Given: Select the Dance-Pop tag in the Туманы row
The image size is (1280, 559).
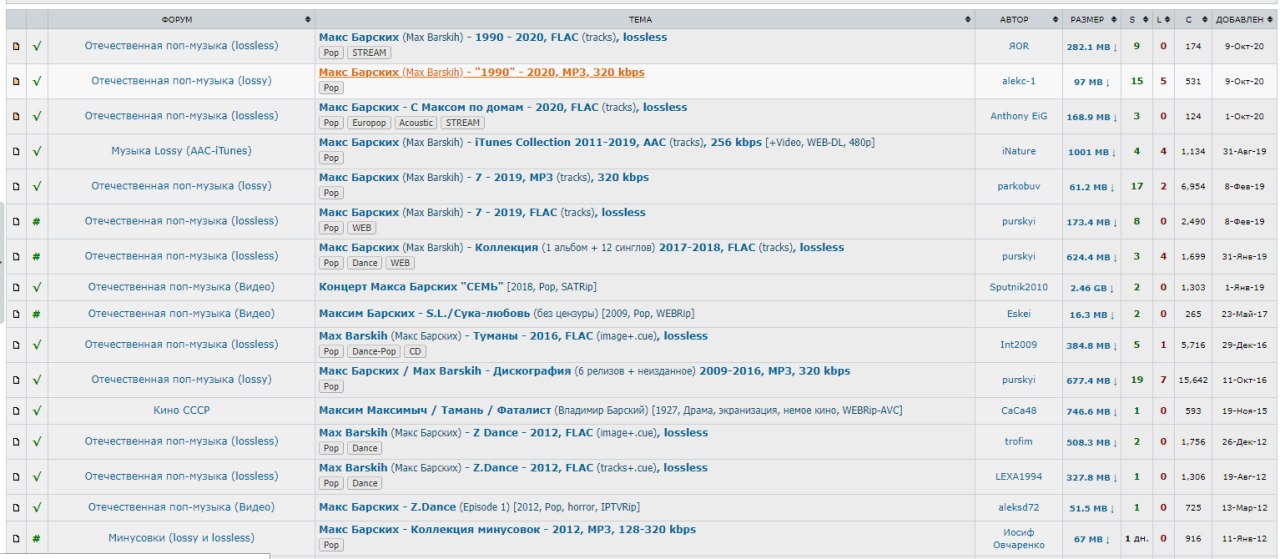Looking at the screenshot, I should click(x=374, y=352).
